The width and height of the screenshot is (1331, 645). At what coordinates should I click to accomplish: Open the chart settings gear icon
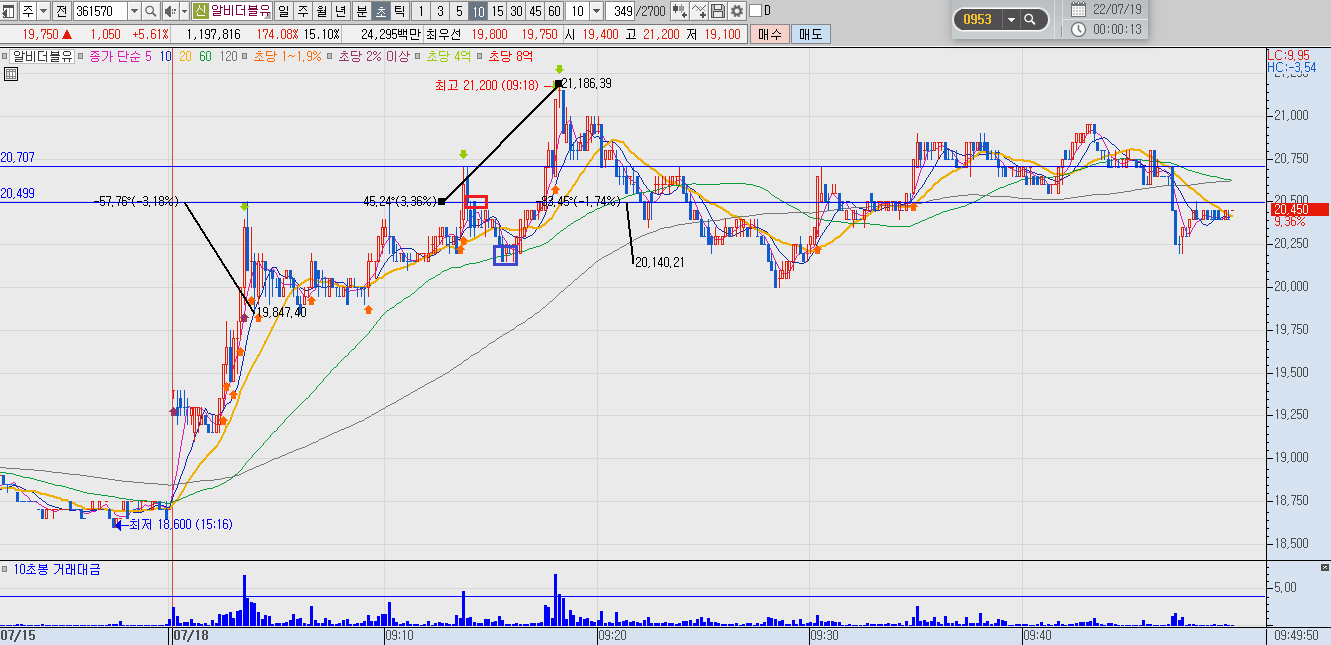pyautogui.click(x=737, y=11)
